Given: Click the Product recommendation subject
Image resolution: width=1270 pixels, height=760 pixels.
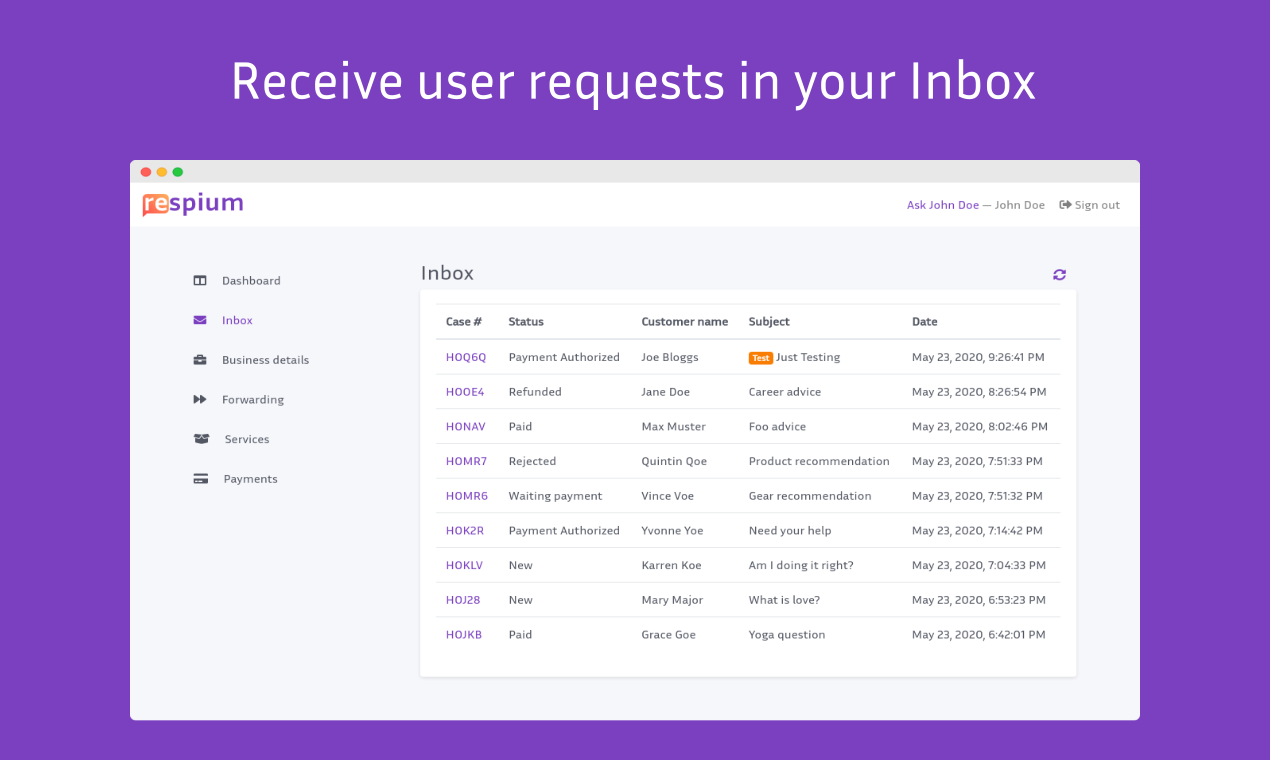Looking at the screenshot, I should (819, 461).
